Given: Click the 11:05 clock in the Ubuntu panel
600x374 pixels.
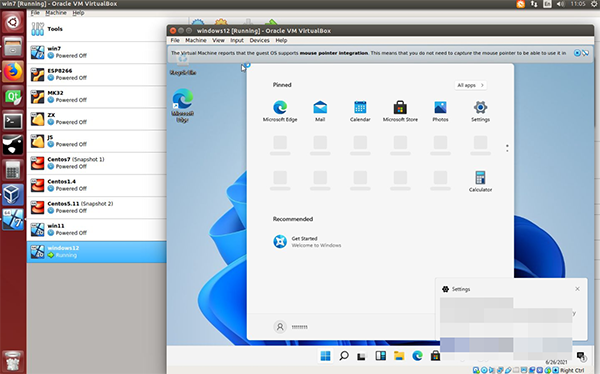Looking at the screenshot, I should point(578,4).
